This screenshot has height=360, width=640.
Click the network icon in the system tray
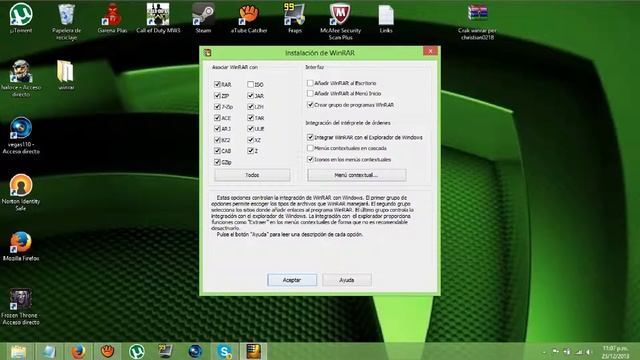[578, 351]
